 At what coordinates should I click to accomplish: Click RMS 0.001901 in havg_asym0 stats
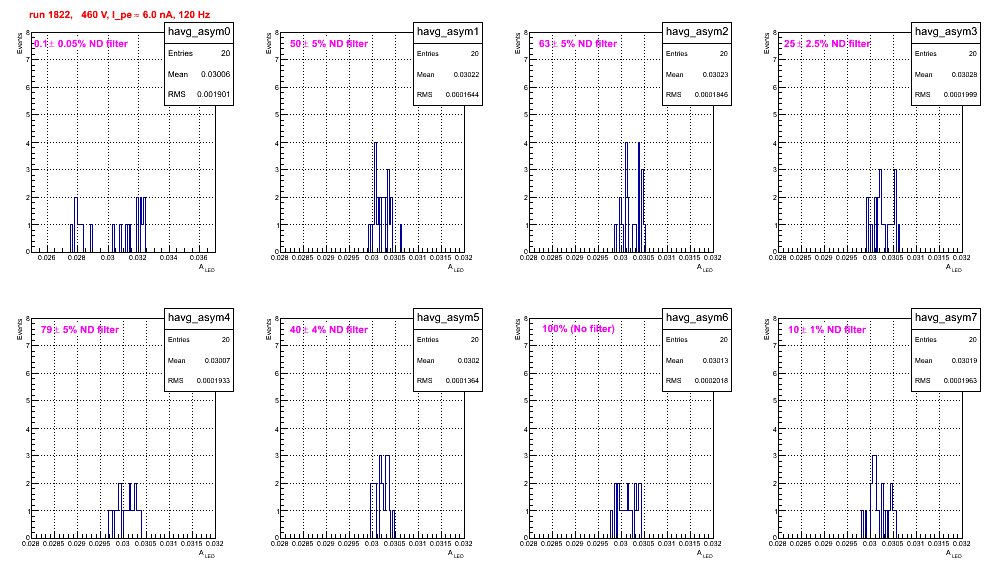click(199, 95)
